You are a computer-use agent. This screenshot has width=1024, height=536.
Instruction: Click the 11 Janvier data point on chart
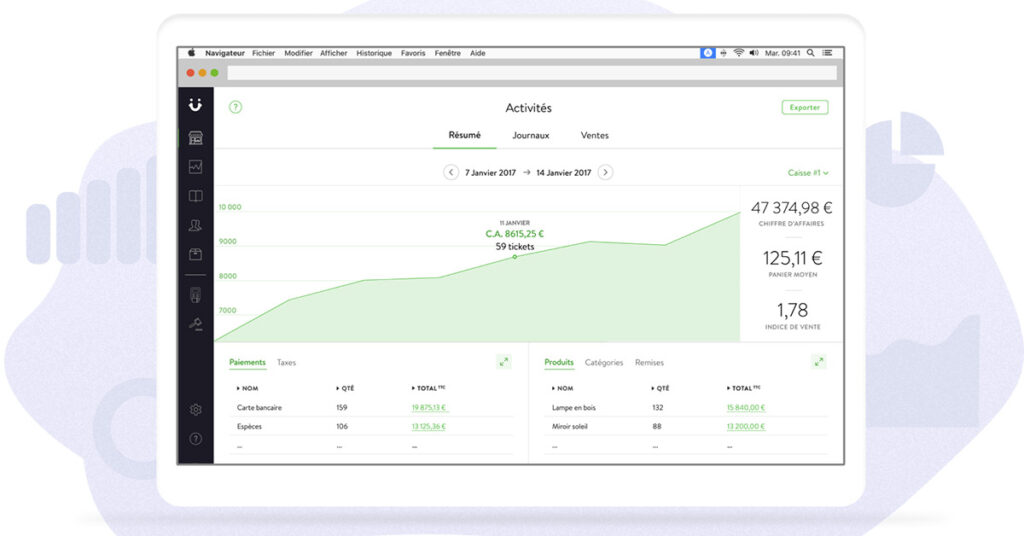click(515, 257)
